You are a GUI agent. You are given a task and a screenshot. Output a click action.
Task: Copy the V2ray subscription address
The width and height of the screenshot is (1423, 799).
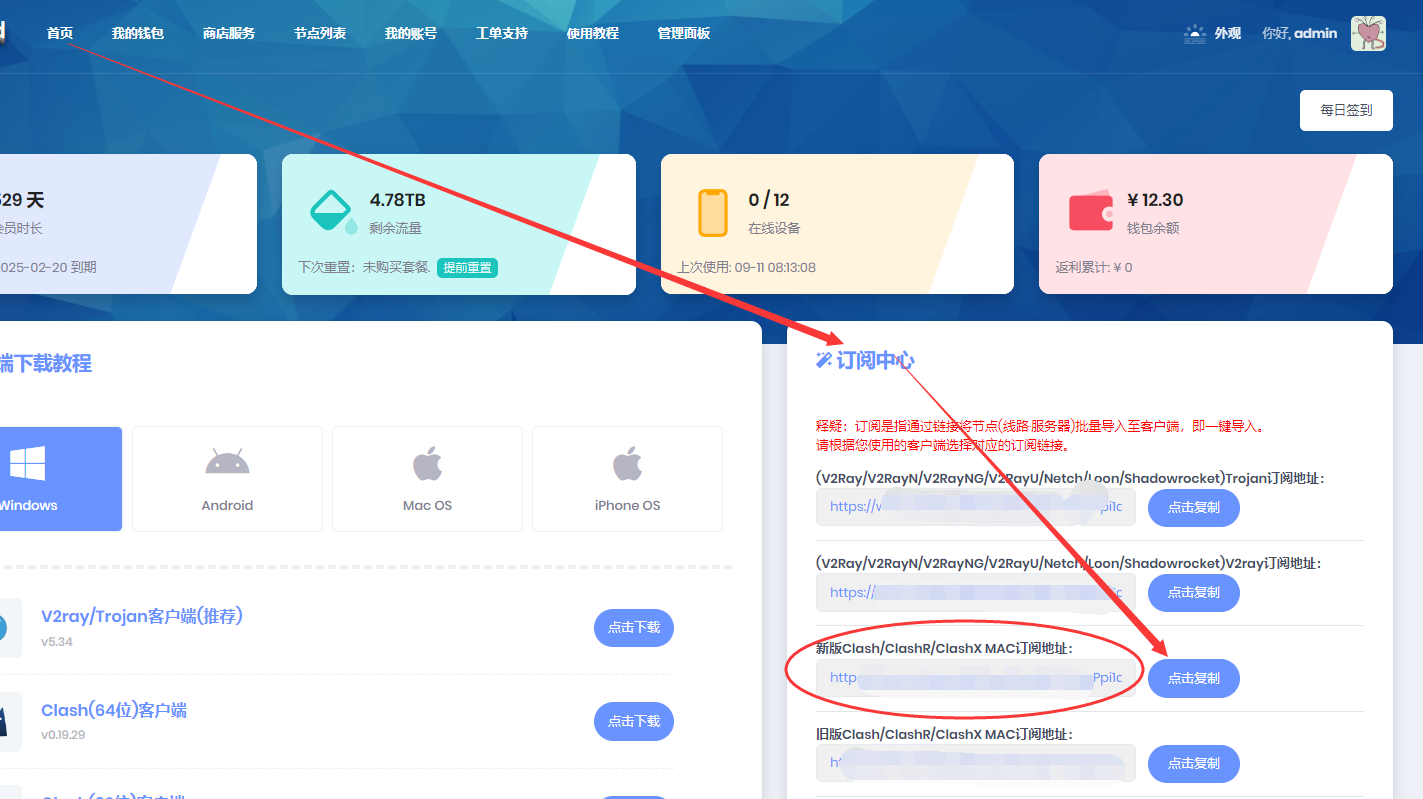click(x=1194, y=593)
